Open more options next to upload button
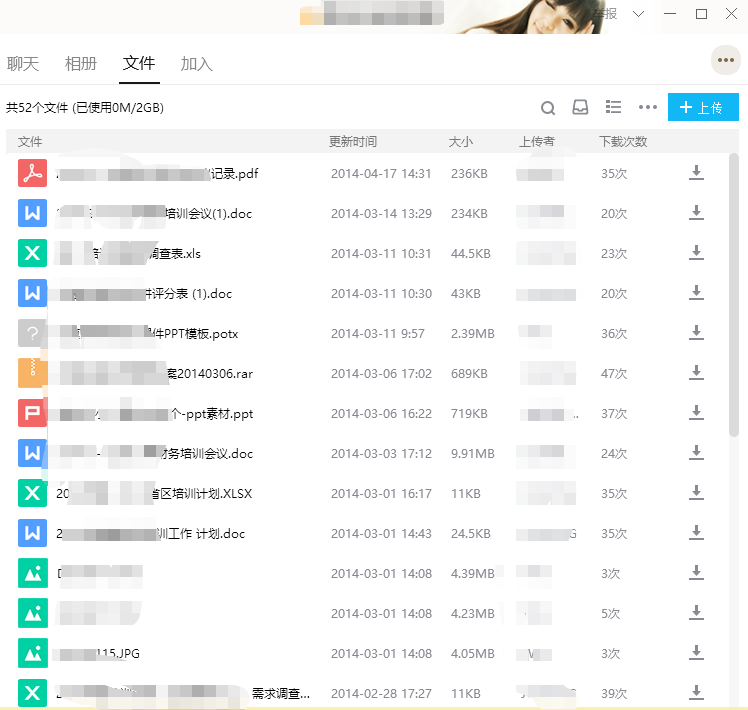Image resolution: width=748 pixels, height=710 pixels. click(x=647, y=107)
